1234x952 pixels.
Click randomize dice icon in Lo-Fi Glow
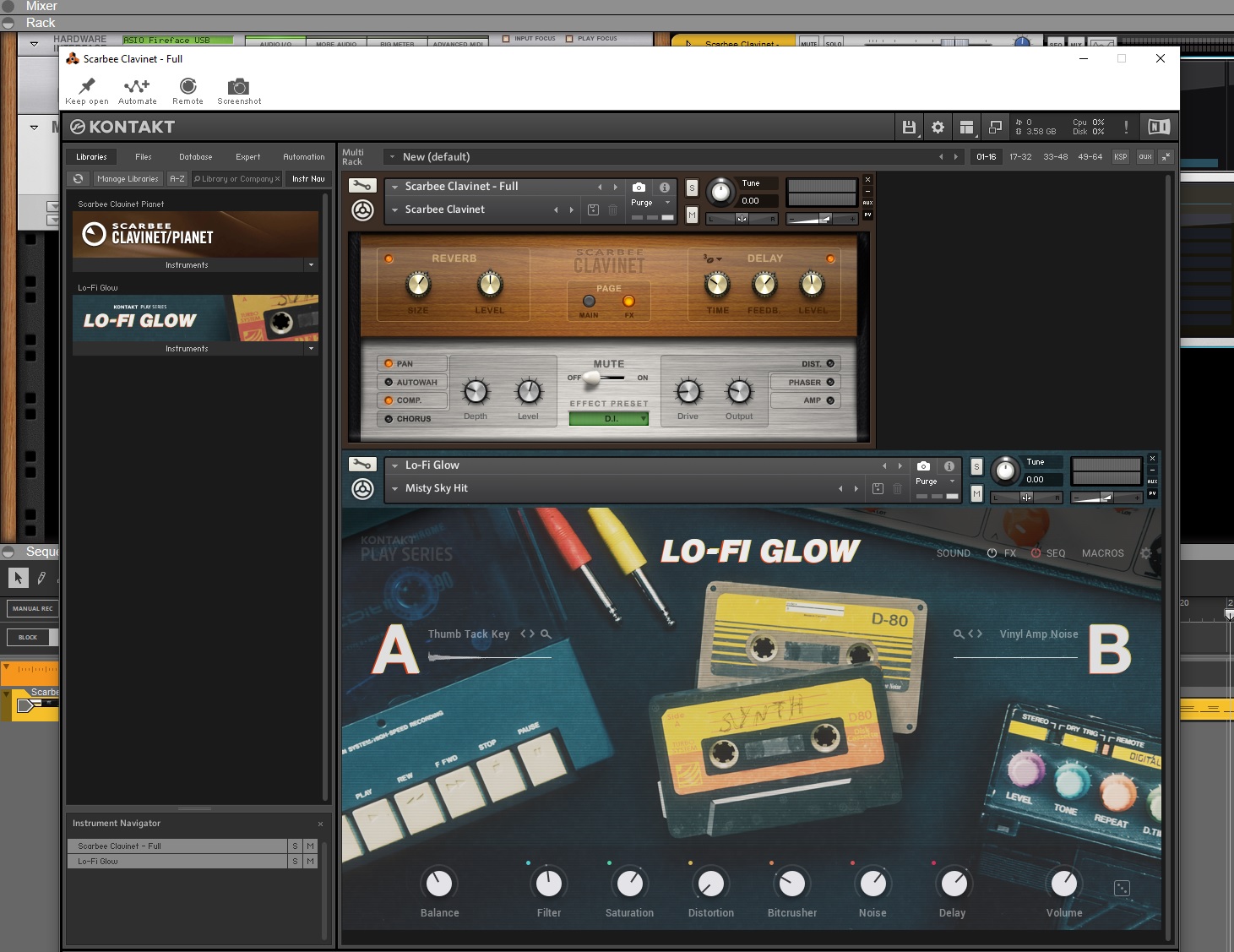point(1122,888)
